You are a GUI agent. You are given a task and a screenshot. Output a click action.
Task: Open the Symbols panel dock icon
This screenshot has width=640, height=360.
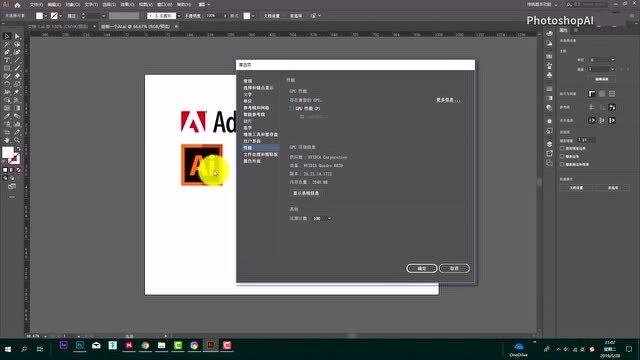549,76
